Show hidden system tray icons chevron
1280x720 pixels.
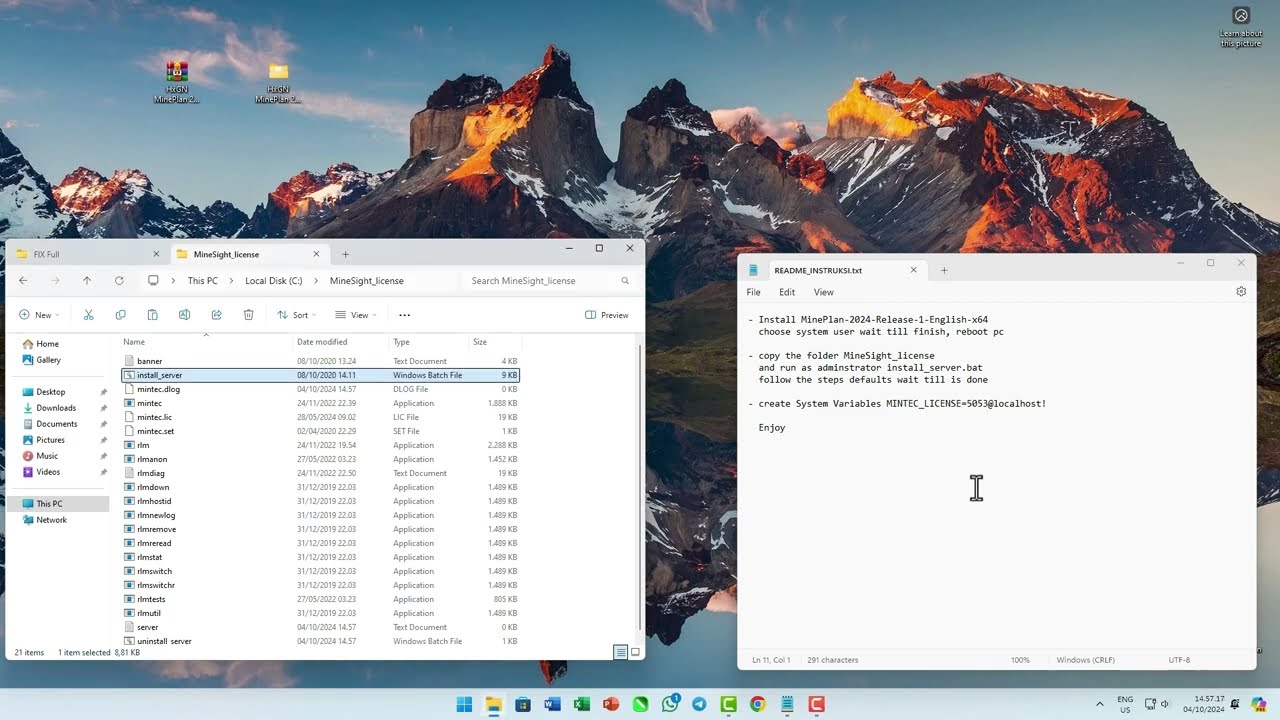1099,704
